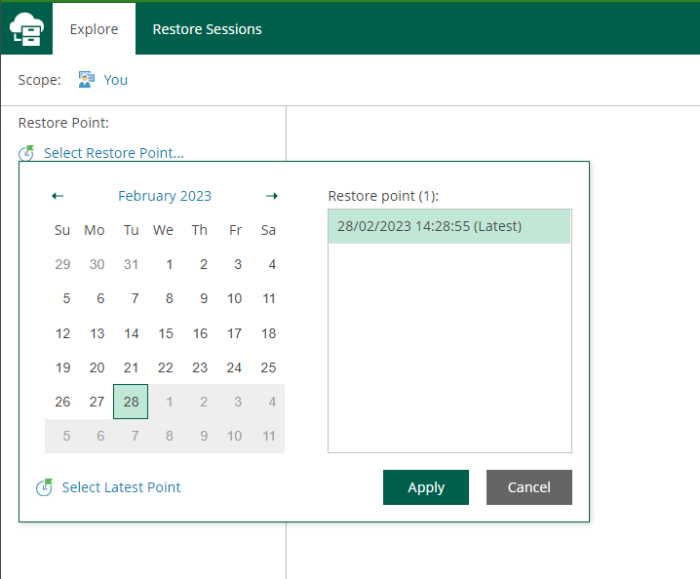
Task: Select date 27 in the calendar
Action: [x=97, y=402]
